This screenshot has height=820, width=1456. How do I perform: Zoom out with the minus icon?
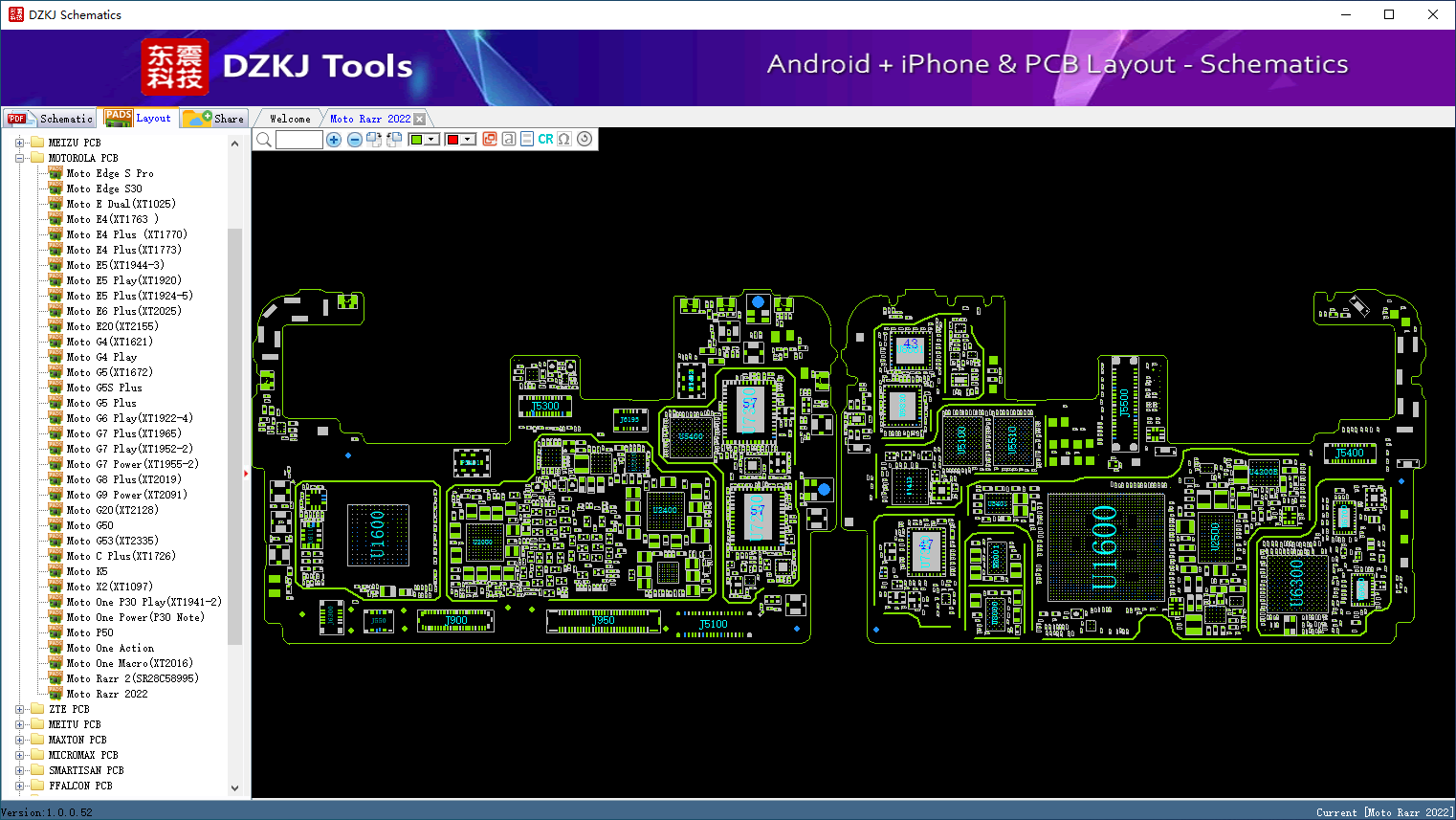point(355,140)
